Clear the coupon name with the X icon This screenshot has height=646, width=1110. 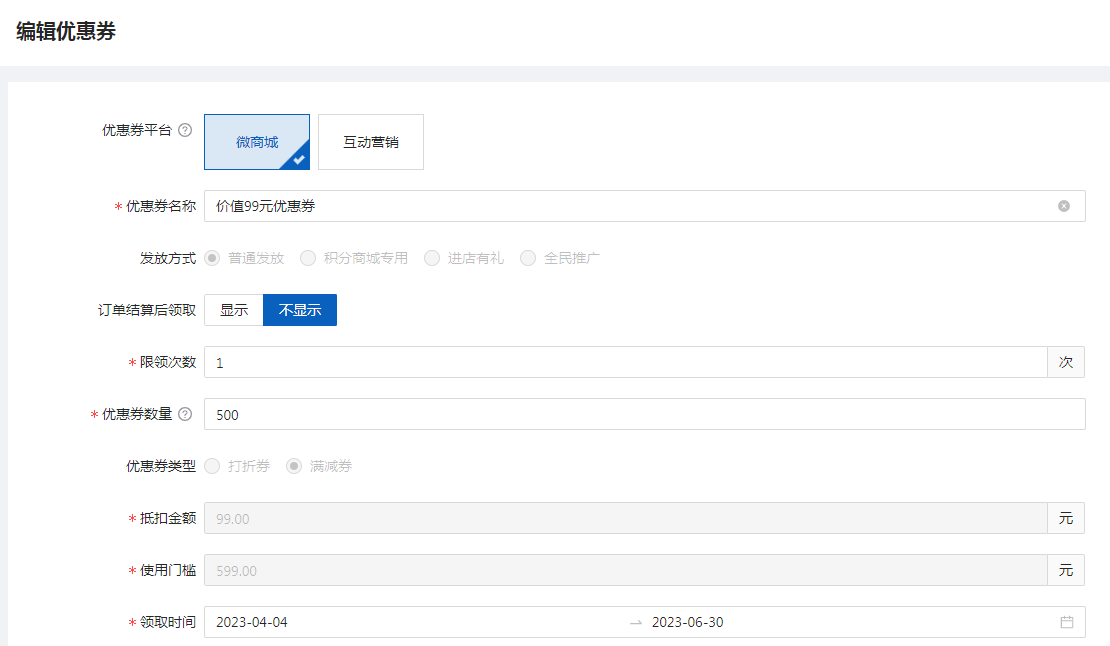1064,206
